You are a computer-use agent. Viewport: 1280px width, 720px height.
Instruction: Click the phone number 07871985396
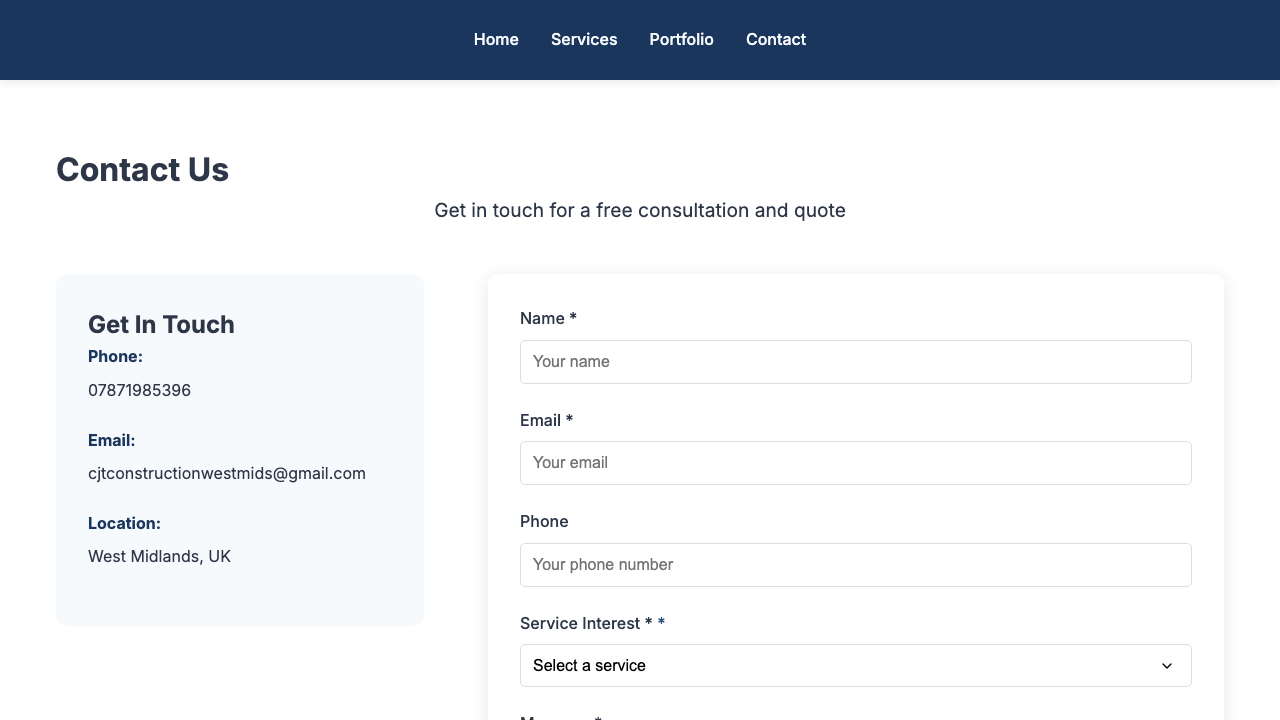click(139, 390)
